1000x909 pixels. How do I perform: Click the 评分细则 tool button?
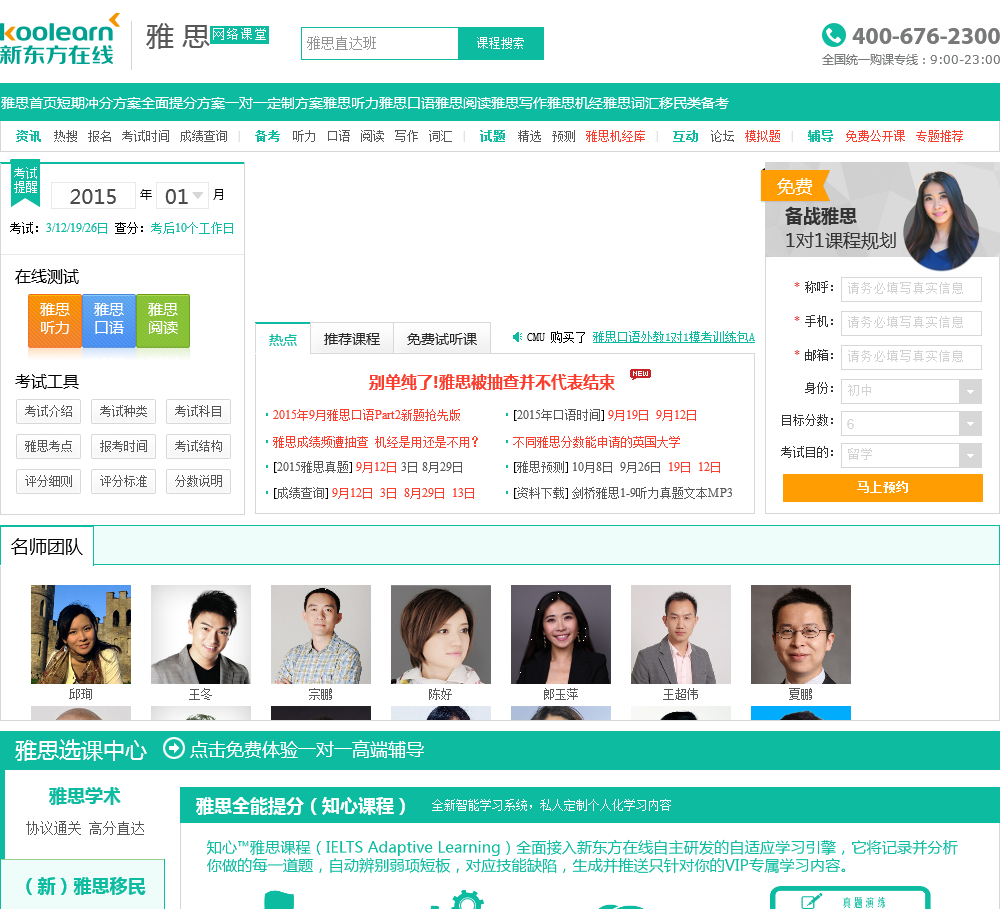(x=48, y=481)
